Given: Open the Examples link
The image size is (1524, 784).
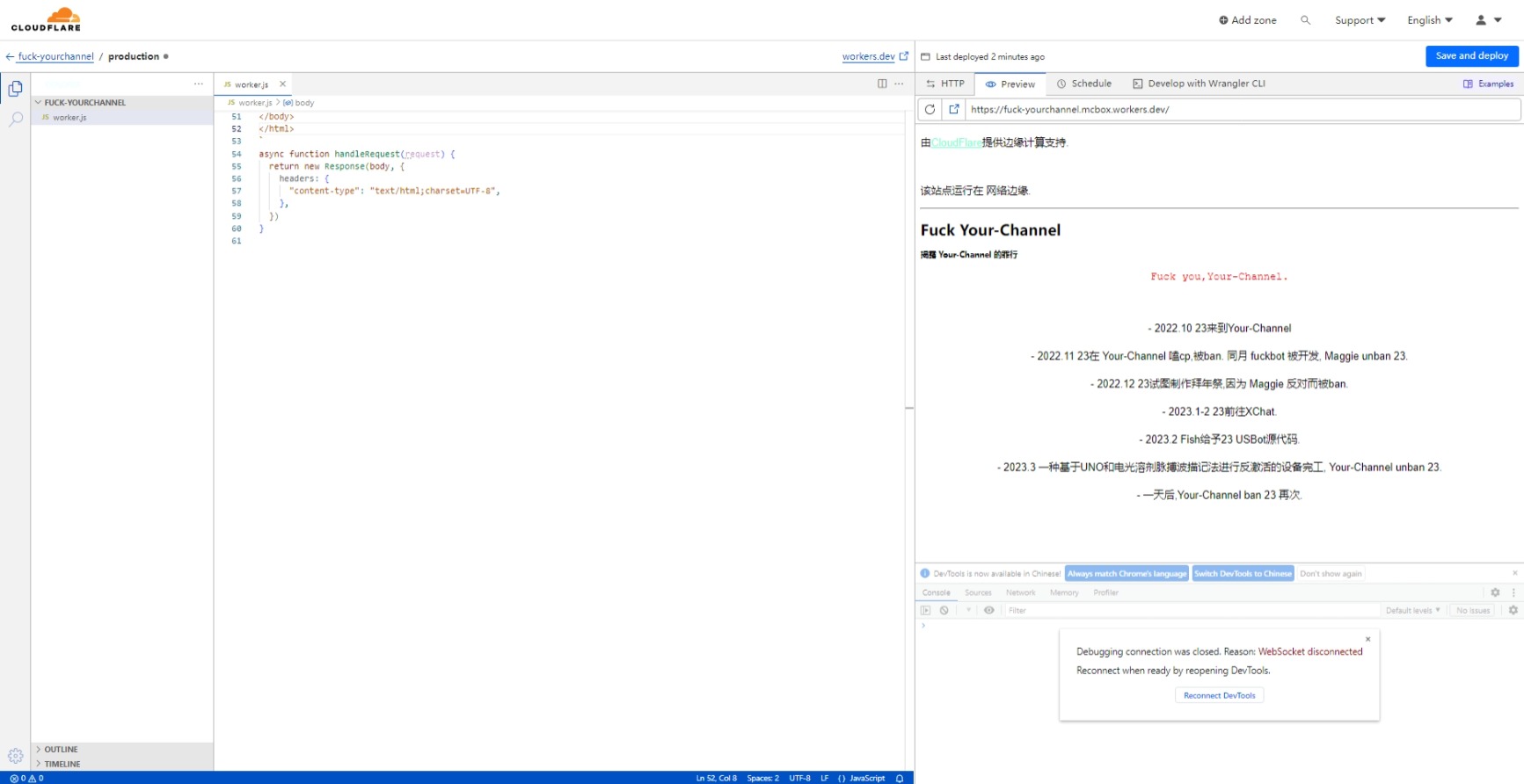Looking at the screenshot, I should click(x=1489, y=83).
